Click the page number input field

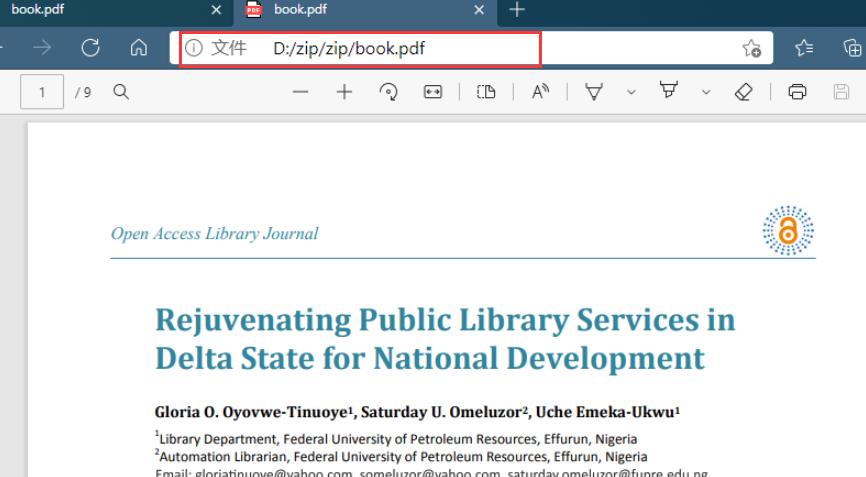click(42, 92)
